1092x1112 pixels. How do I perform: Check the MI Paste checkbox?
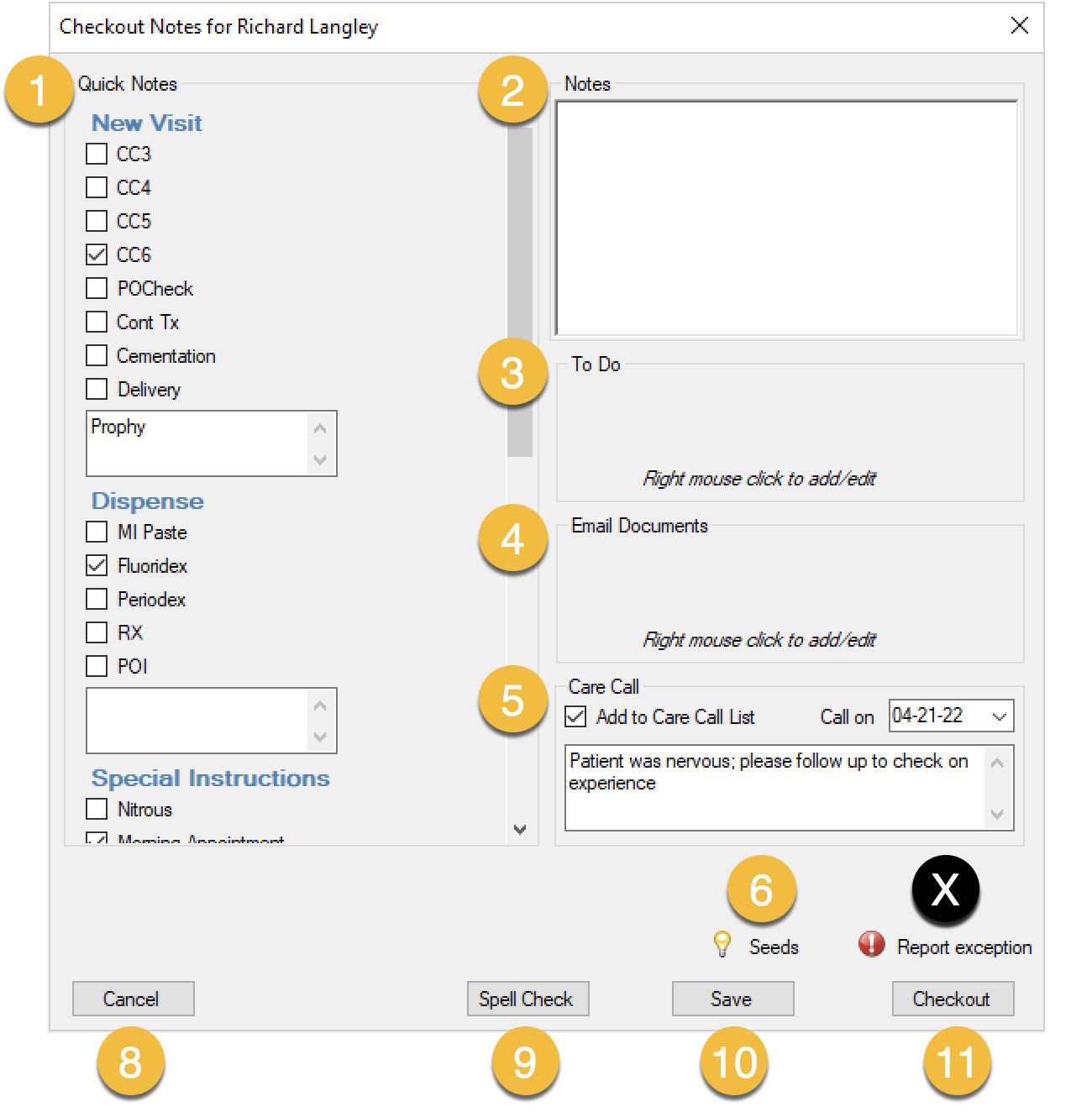[97, 532]
